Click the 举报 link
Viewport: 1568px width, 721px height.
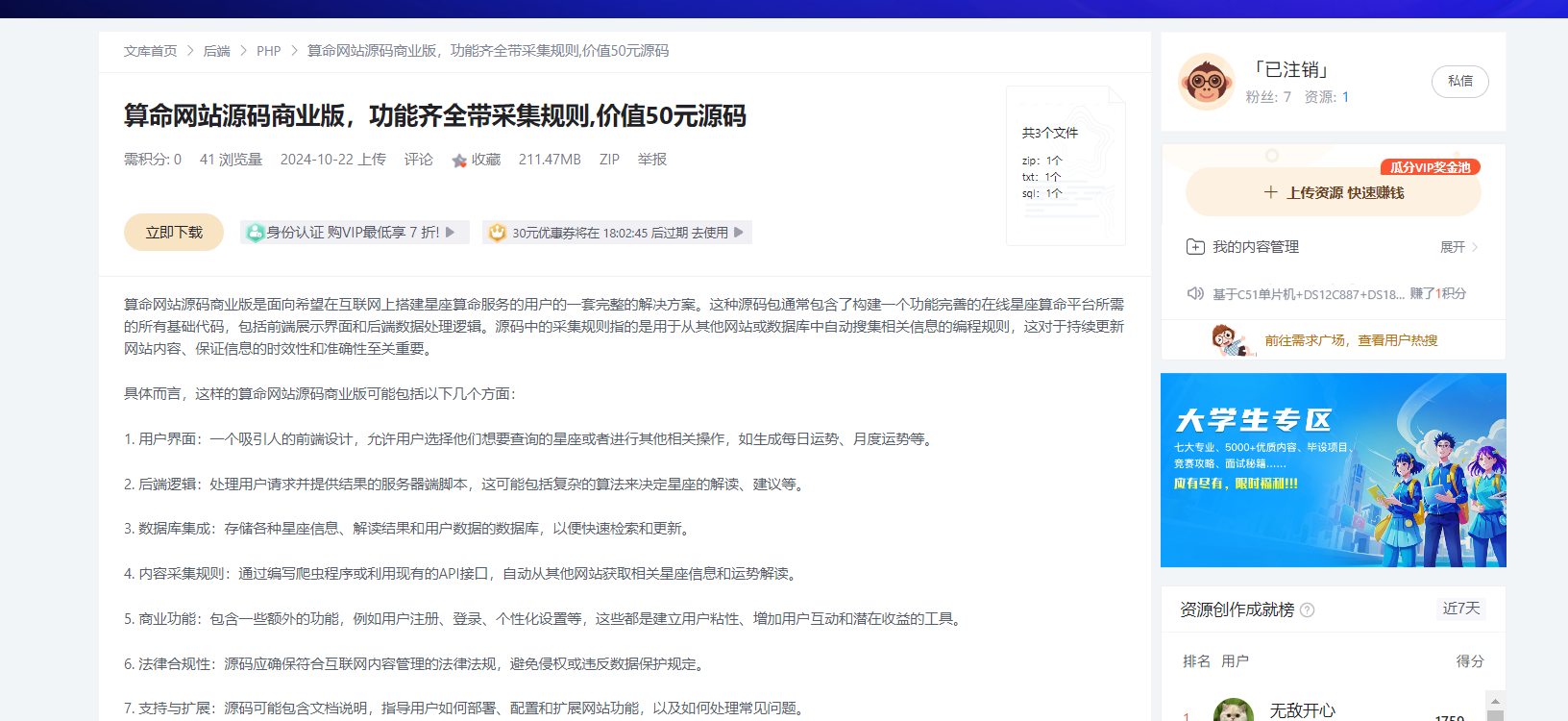(x=652, y=160)
